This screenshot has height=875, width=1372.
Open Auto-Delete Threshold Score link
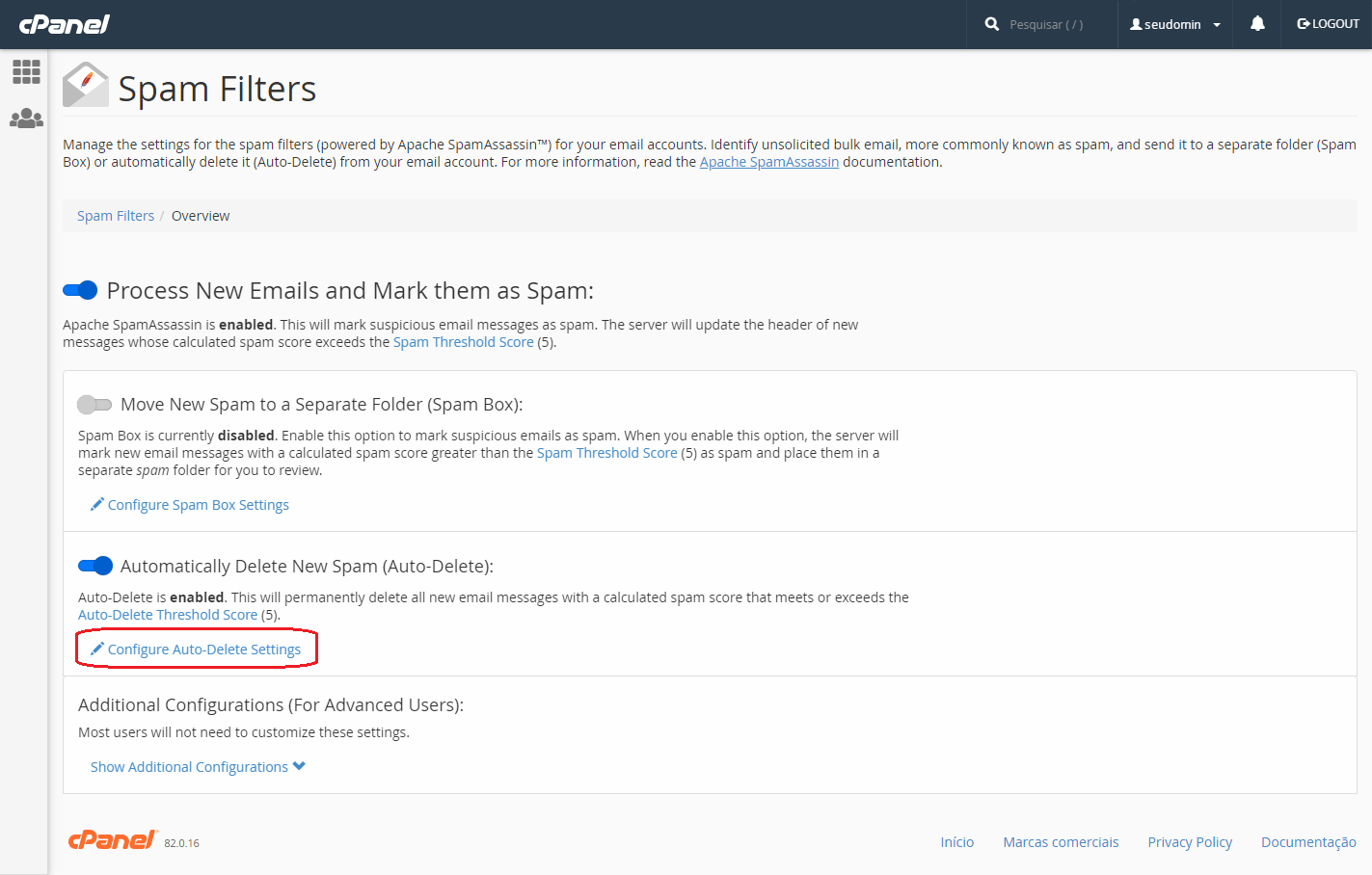(168, 615)
